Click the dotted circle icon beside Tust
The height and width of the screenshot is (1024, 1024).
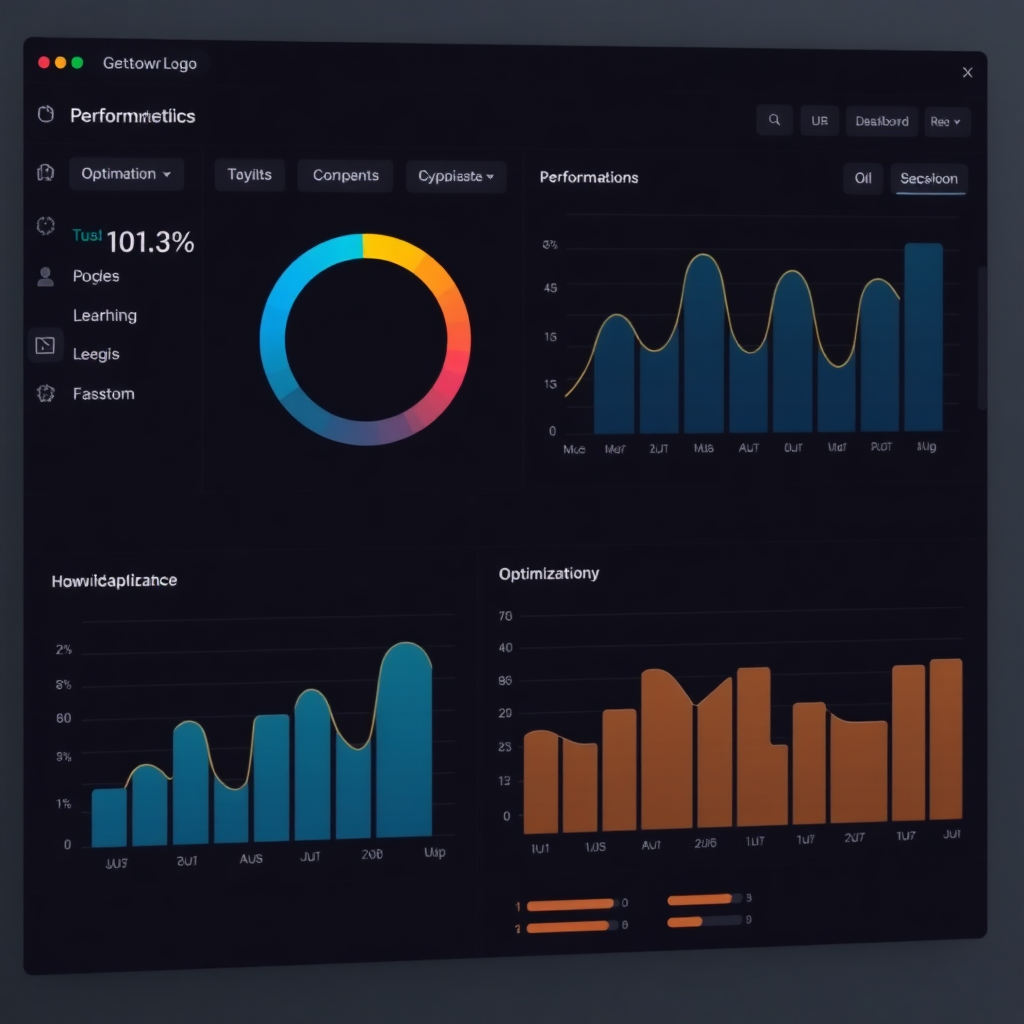coord(45,226)
